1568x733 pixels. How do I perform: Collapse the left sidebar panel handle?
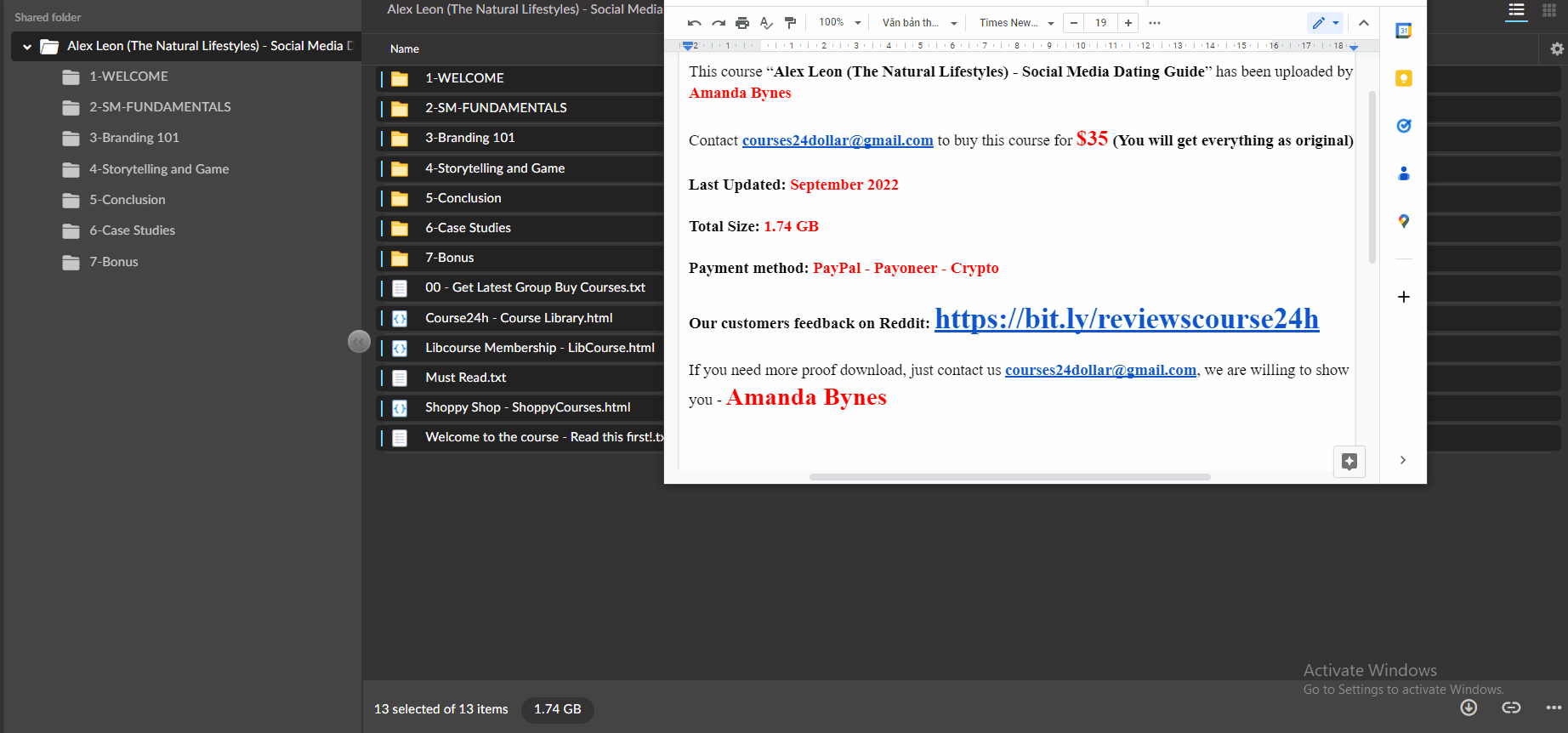(359, 341)
